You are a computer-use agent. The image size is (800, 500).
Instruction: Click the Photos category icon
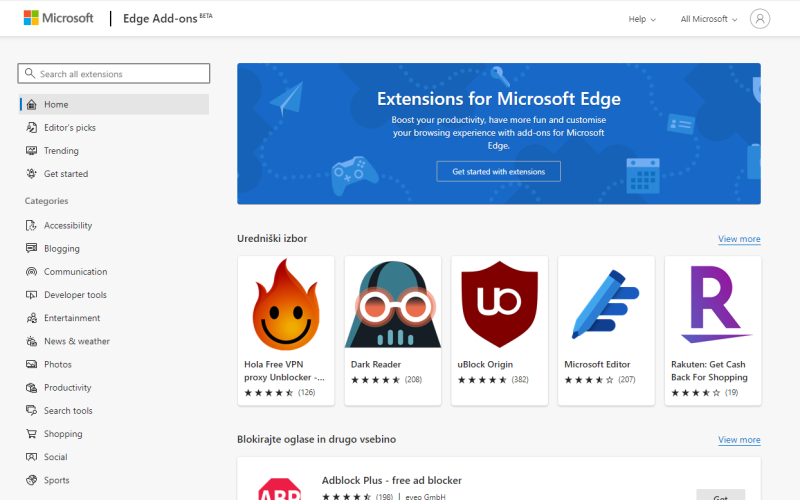[32, 364]
